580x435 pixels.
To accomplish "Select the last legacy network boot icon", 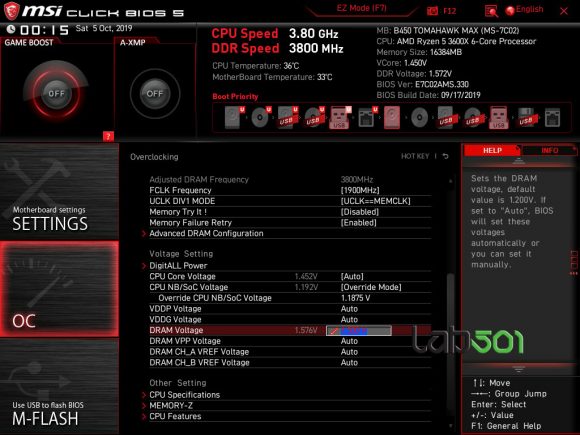I will (552, 118).
